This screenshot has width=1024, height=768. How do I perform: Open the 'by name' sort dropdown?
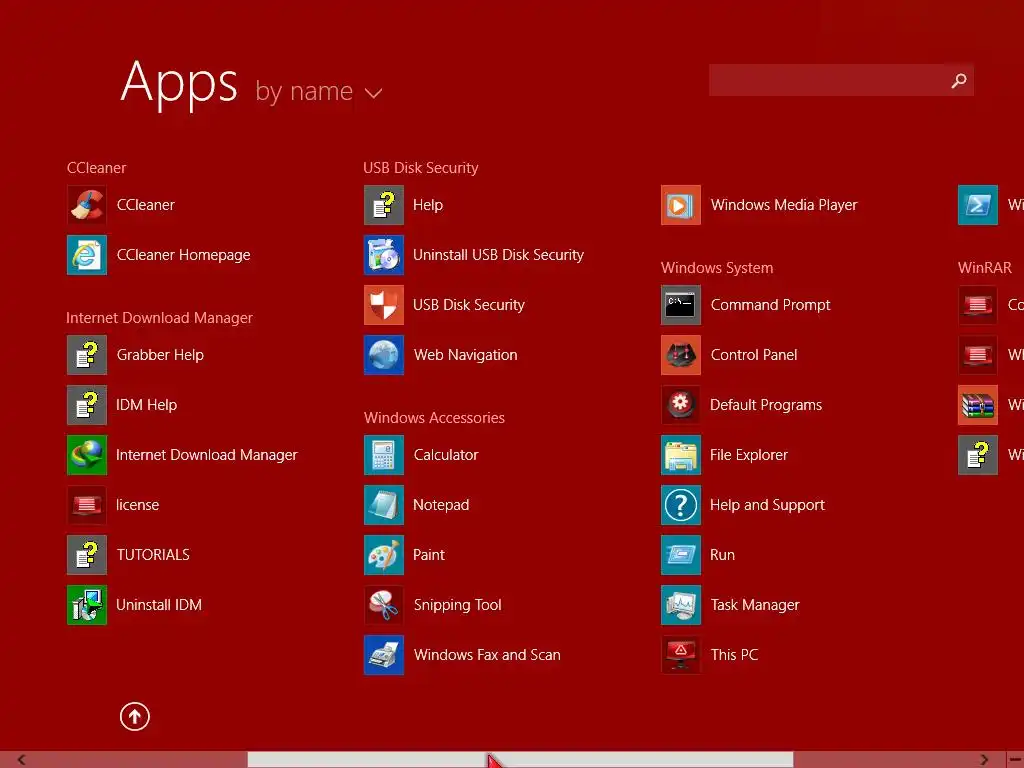319,92
